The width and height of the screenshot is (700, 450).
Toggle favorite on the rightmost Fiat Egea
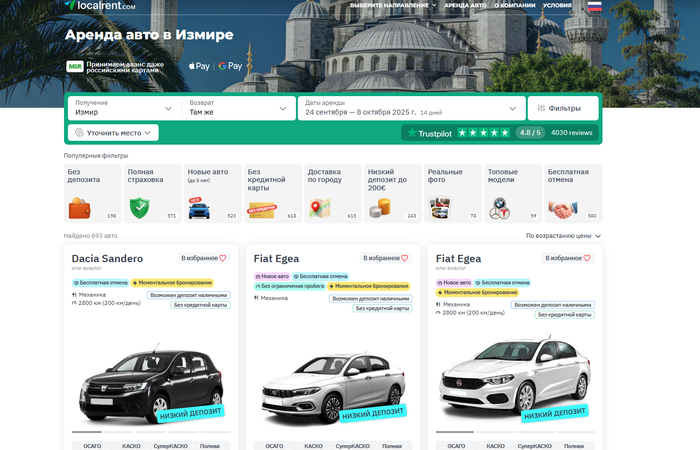coord(567,258)
